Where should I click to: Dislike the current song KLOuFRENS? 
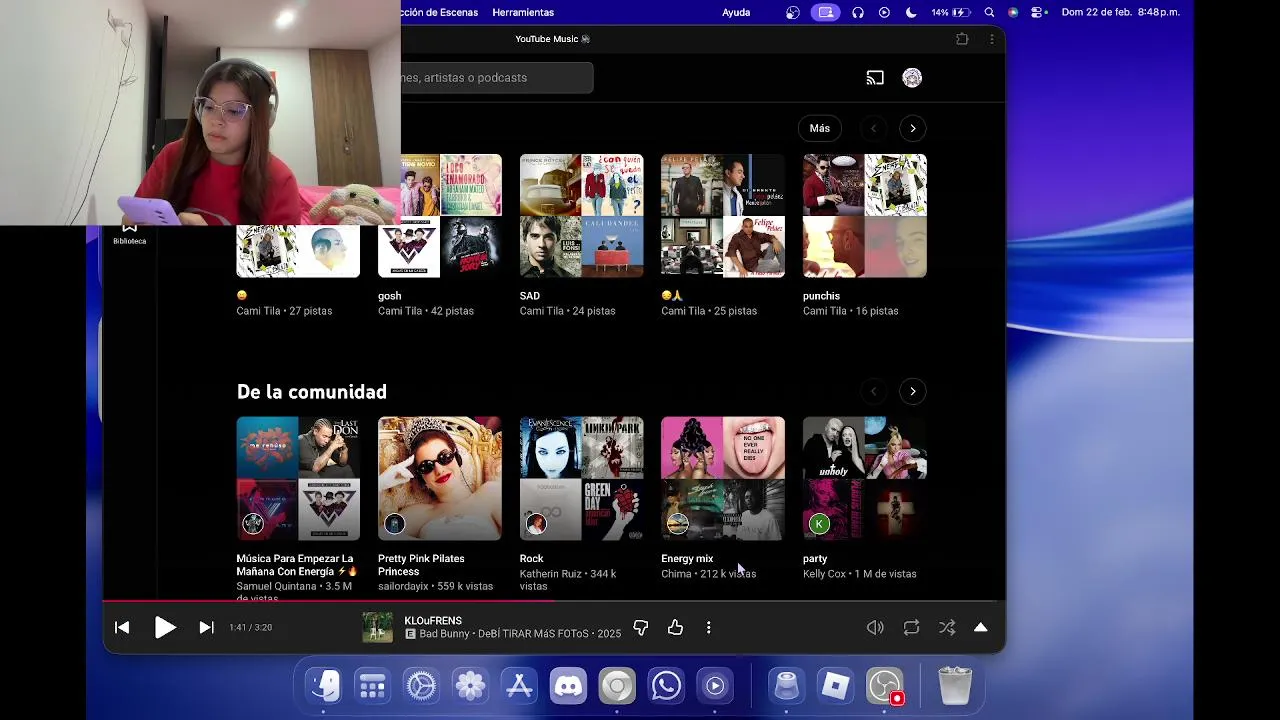(641, 627)
